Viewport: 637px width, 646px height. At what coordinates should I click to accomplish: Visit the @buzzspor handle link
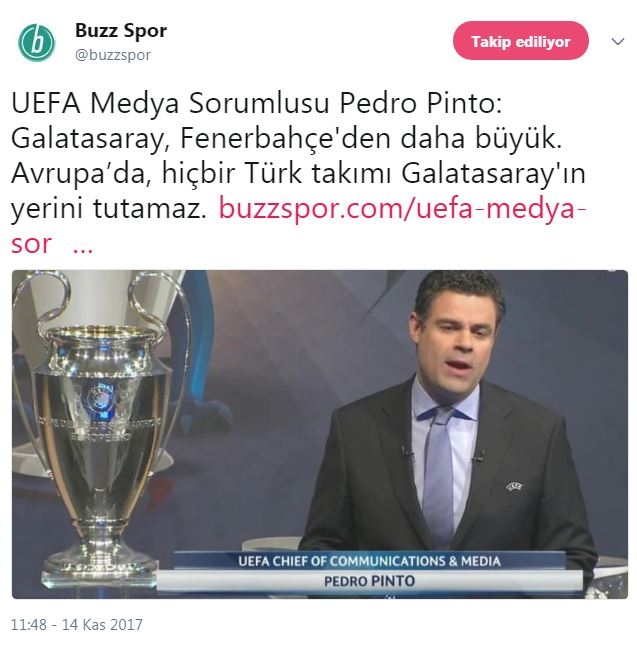[x=113, y=55]
